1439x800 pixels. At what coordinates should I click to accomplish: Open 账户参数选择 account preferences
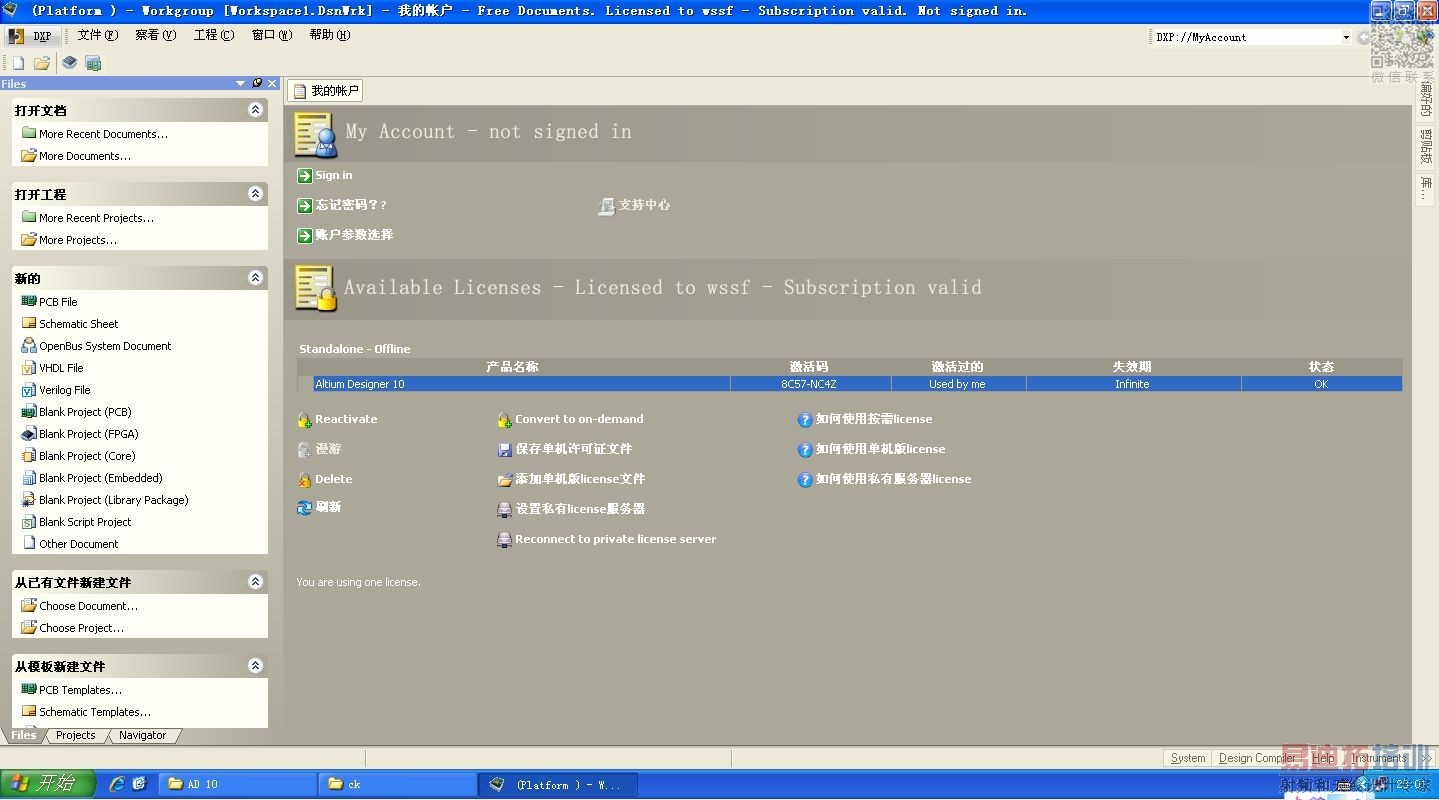coord(354,235)
